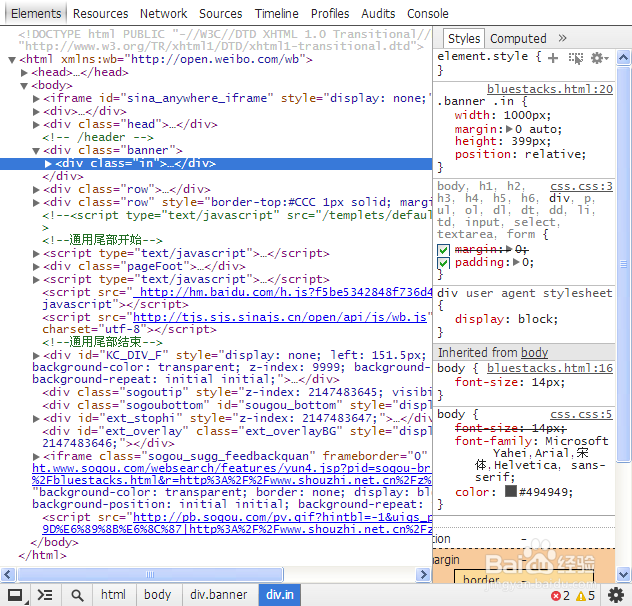The width and height of the screenshot is (632, 606).
Task: Click the horizontal scrollbar left arrow
Action: coord(8,574)
